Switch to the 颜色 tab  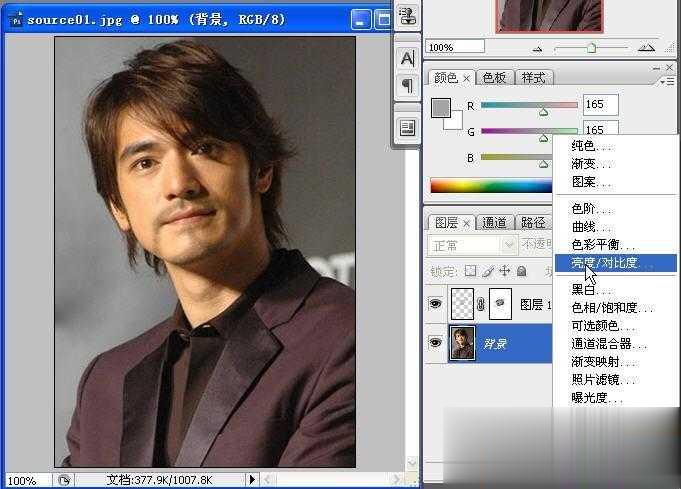446,78
